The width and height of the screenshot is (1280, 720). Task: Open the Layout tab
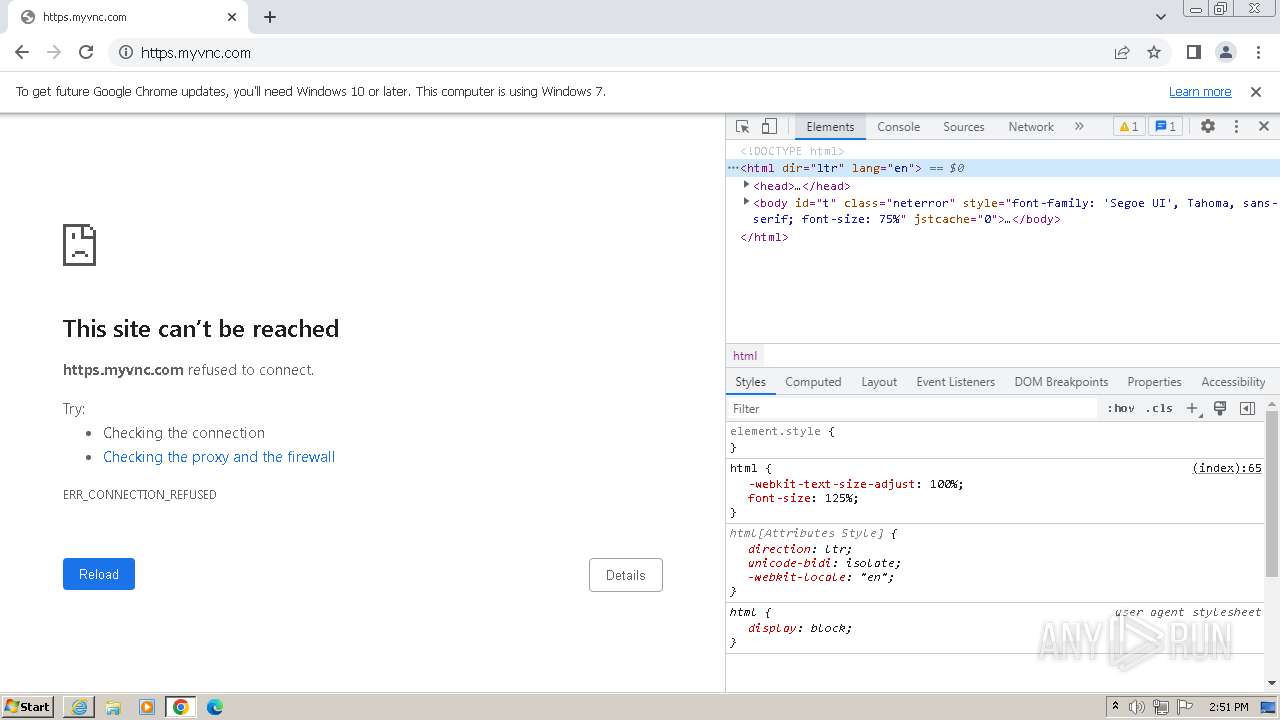pos(879,382)
